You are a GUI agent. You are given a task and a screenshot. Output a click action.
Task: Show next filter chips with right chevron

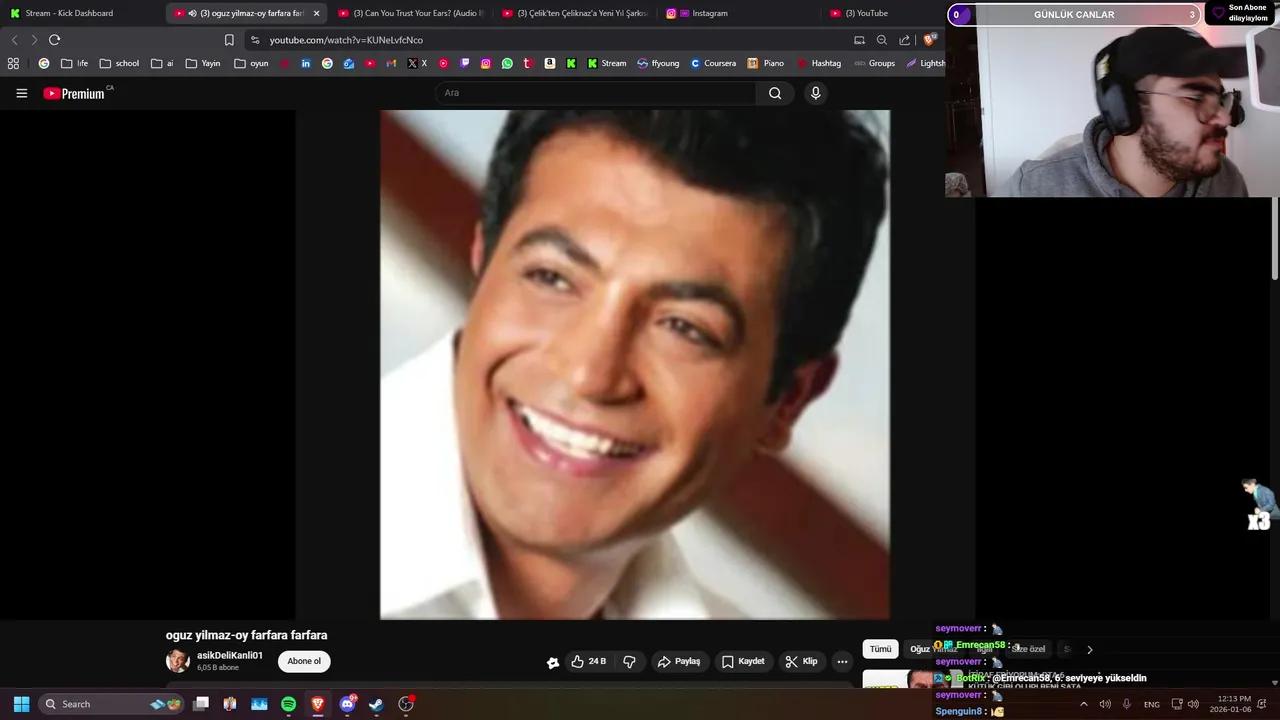[1089, 649]
